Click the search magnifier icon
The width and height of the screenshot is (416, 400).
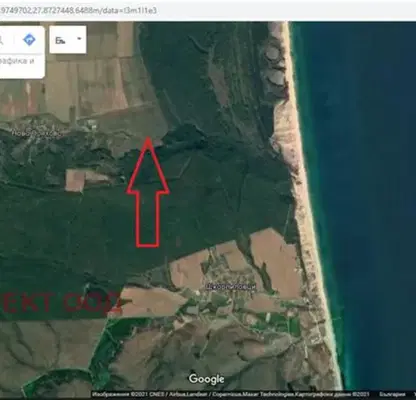pos(1,40)
